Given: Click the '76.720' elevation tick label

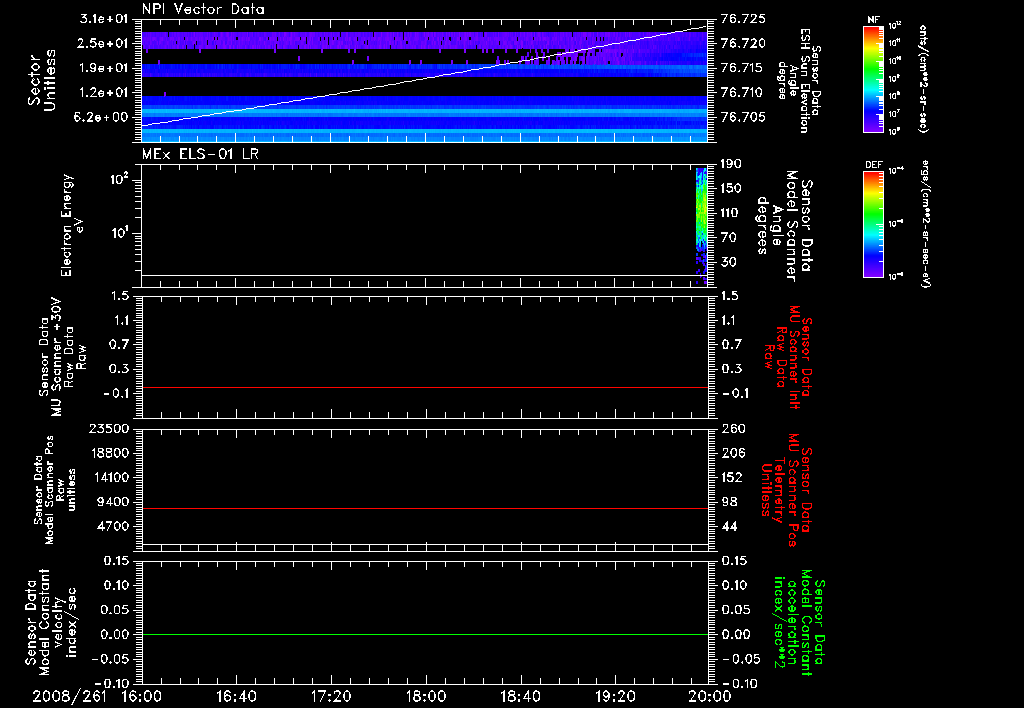Looking at the screenshot, I should pos(742,43).
